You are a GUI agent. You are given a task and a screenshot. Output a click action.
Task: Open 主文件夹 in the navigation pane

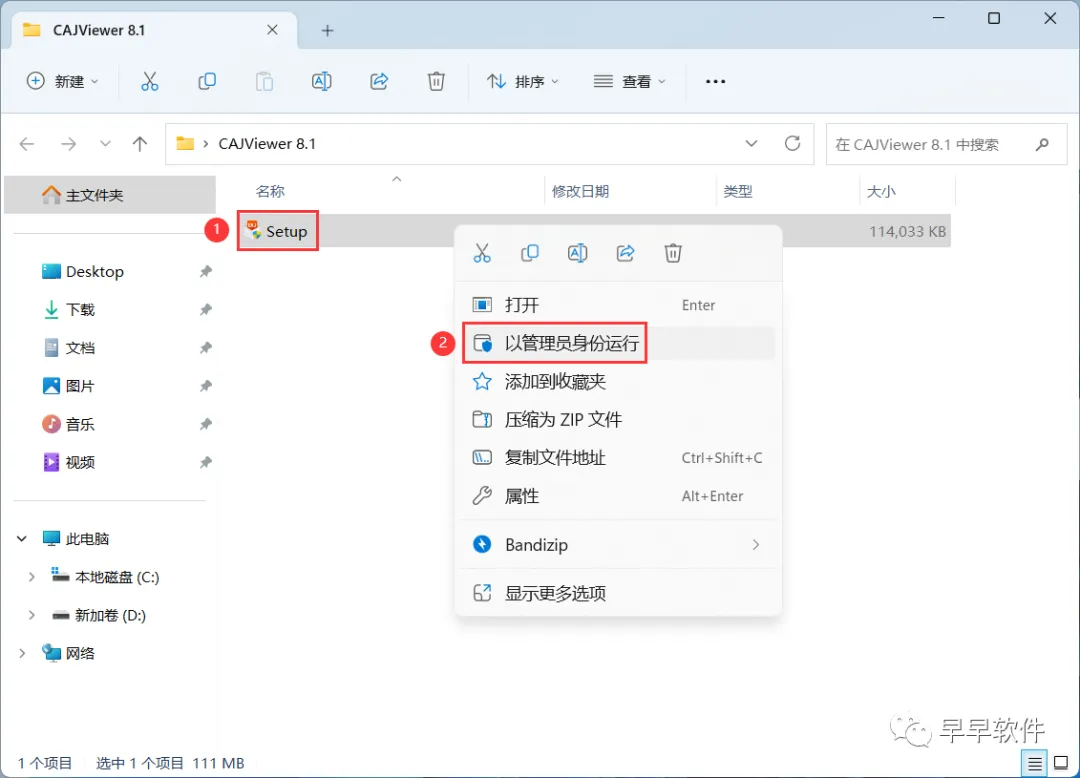point(110,195)
